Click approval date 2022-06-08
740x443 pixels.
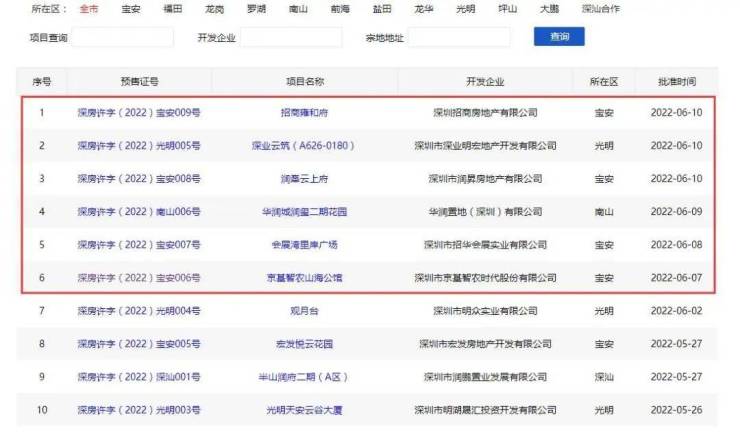676,245
